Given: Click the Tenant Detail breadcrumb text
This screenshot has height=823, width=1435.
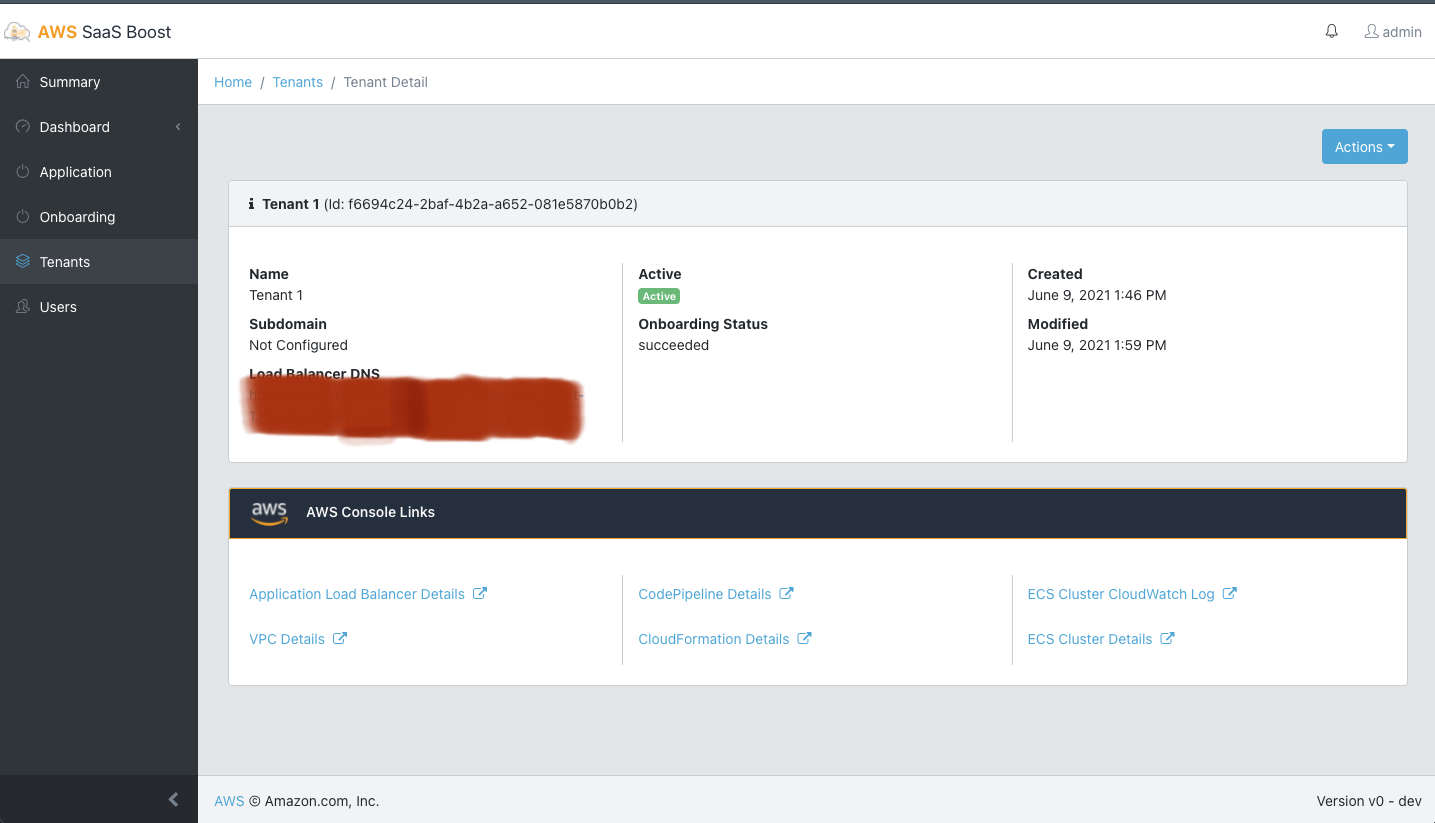Looking at the screenshot, I should coord(386,82).
